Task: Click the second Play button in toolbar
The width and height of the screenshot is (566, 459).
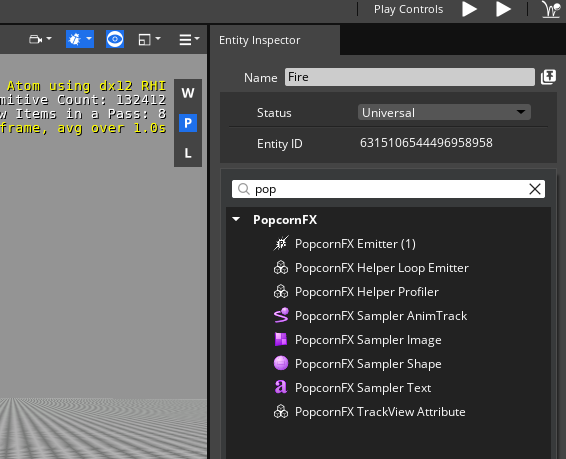Action: coord(503,9)
